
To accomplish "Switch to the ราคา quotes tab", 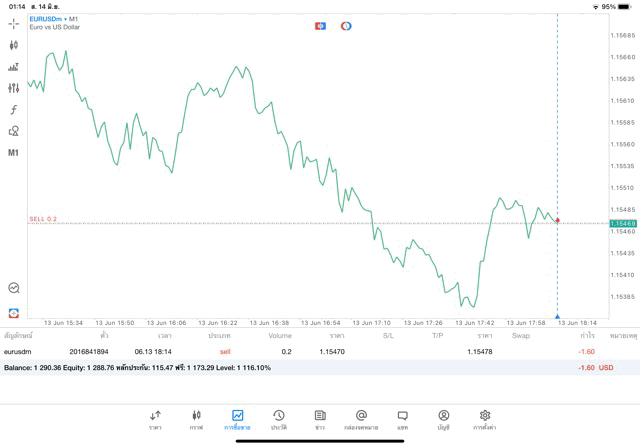I will point(155,419).
